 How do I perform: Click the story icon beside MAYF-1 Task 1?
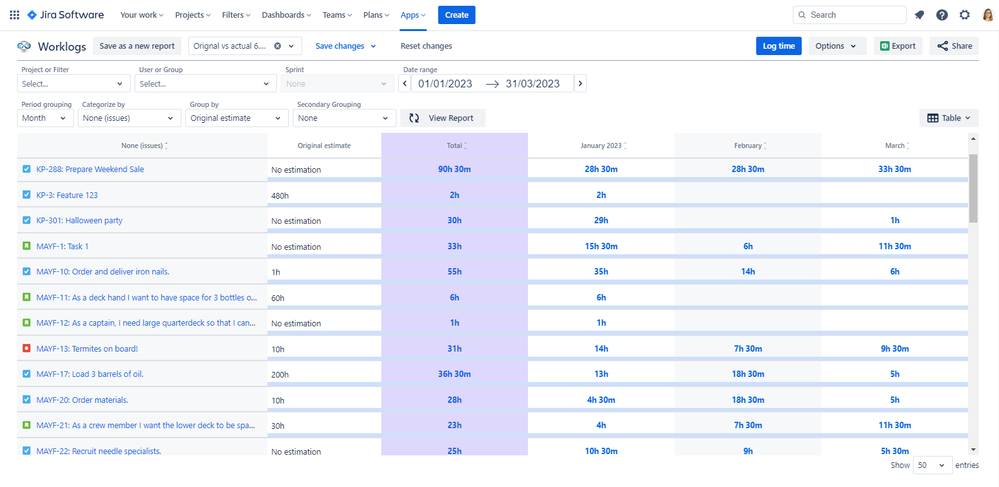[x=26, y=246]
